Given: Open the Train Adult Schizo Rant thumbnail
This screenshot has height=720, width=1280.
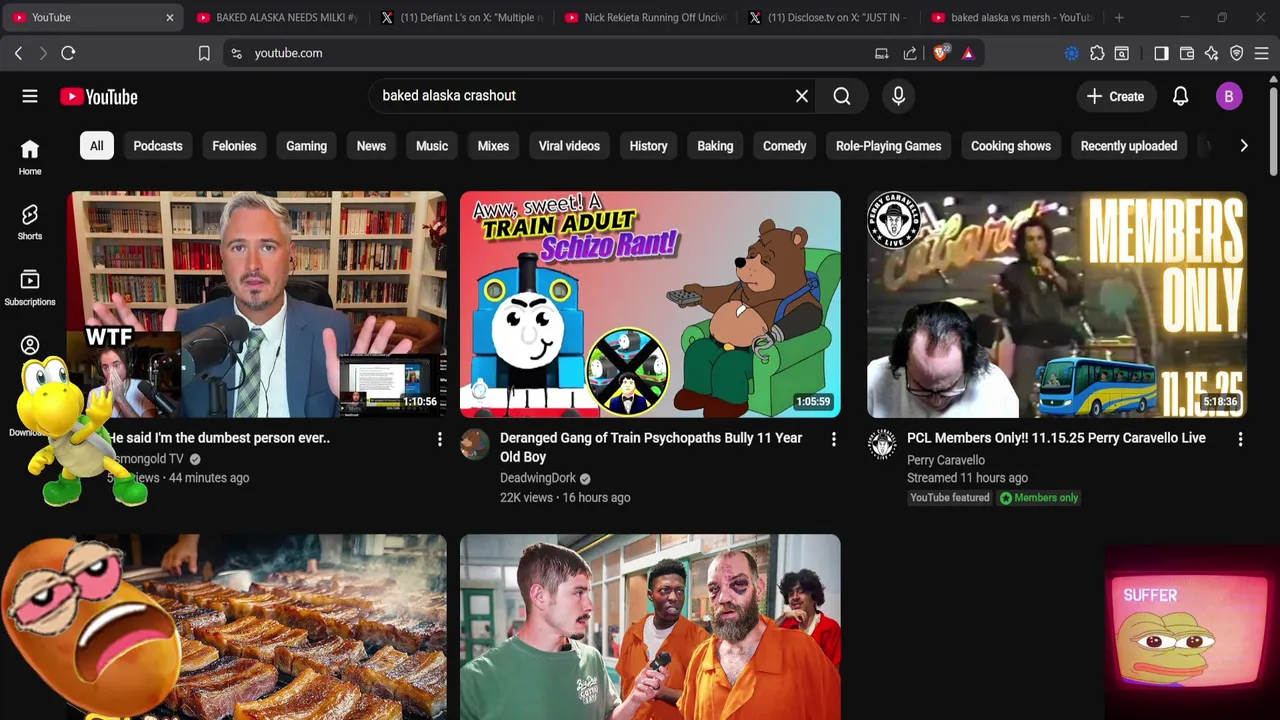Looking at the screenshot, I should (650, 304).
